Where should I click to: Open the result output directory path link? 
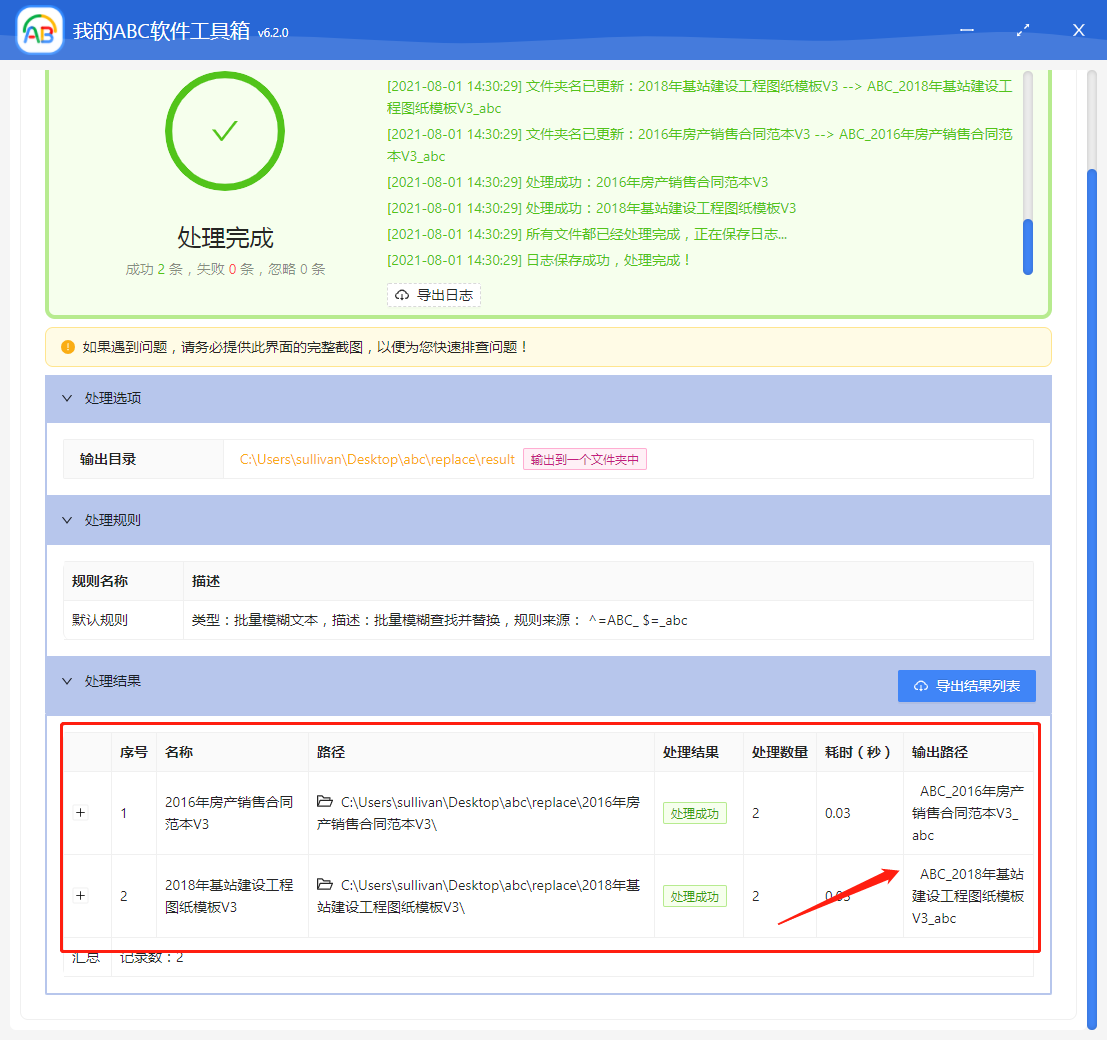tap(374, 459)
